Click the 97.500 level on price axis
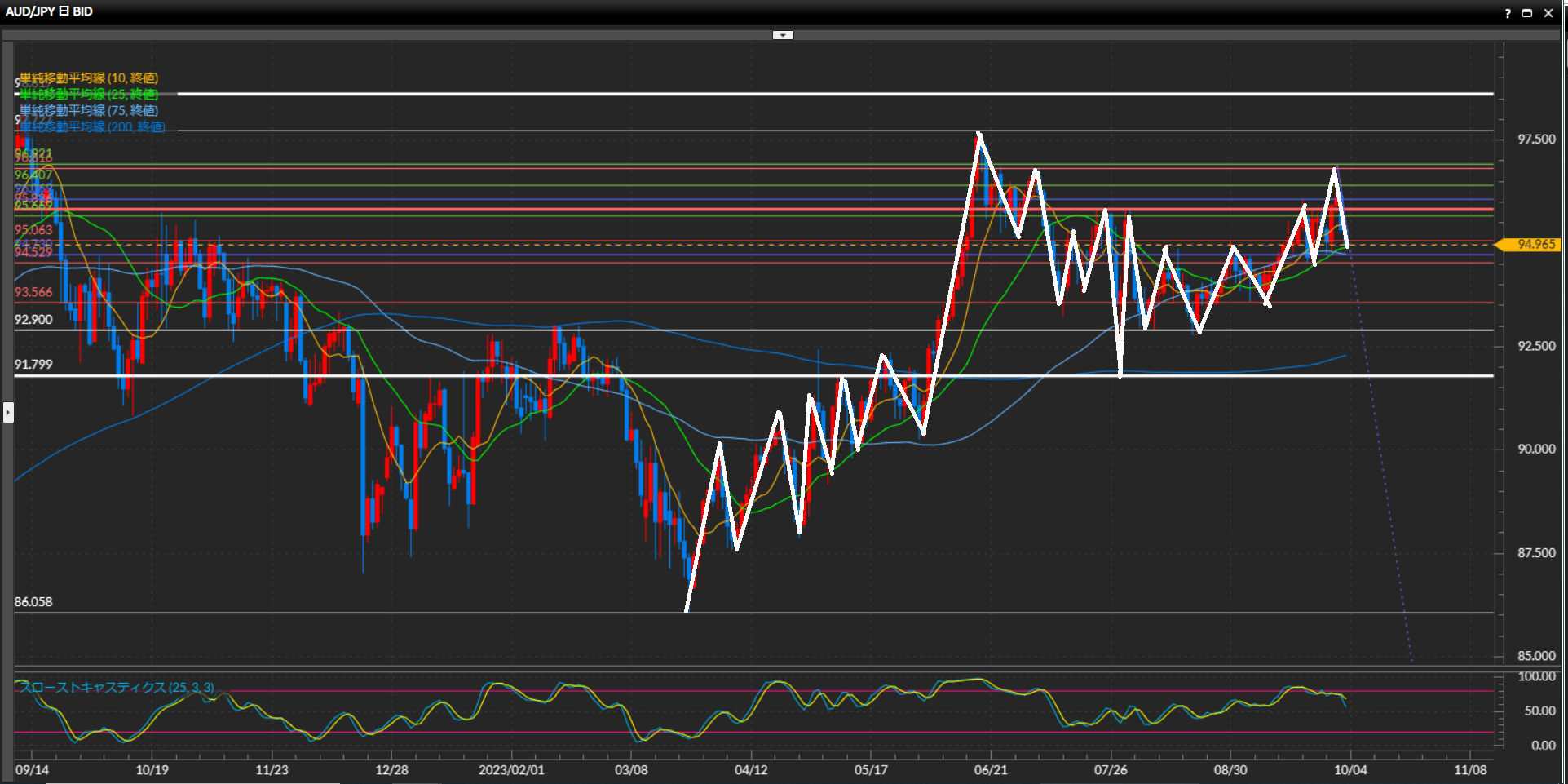Screen dimensions: 1568x784 click(x=1536, y=140)
